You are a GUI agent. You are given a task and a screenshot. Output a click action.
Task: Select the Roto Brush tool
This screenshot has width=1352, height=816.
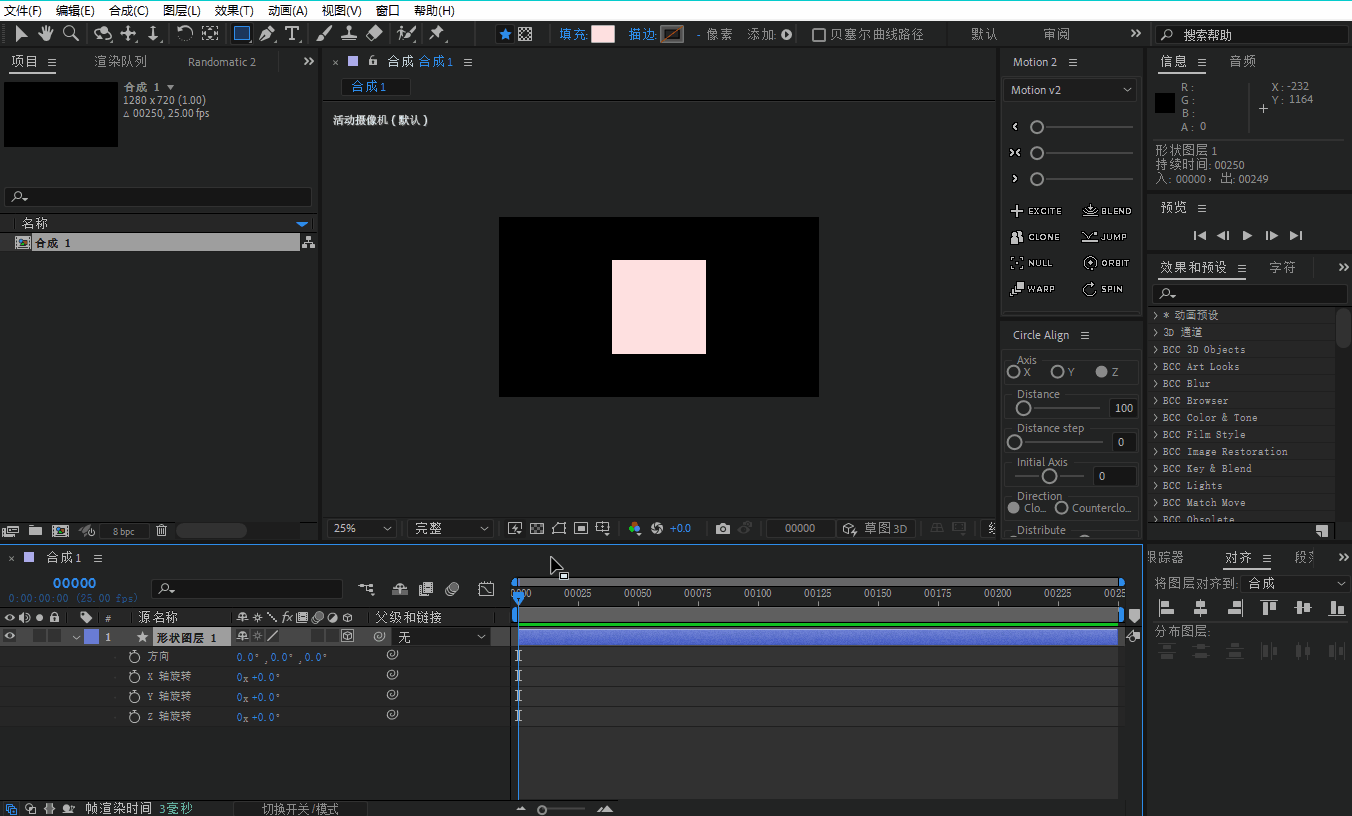coord(406,34)
